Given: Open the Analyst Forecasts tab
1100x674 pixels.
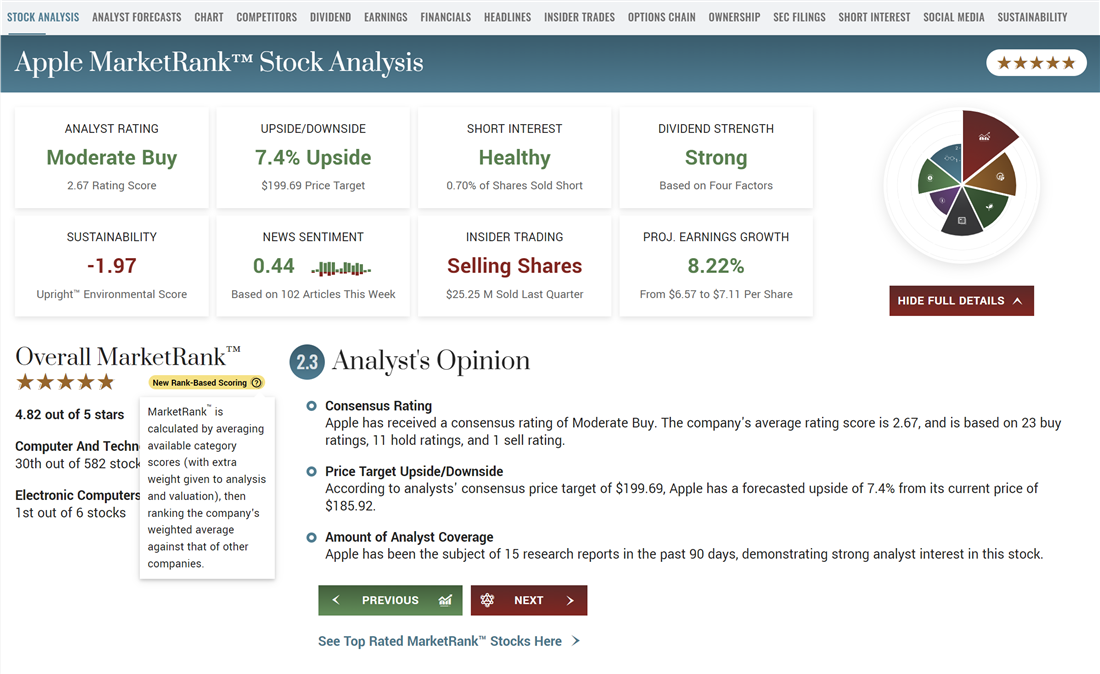Looking at the screenshot, I should click(137, 17).
